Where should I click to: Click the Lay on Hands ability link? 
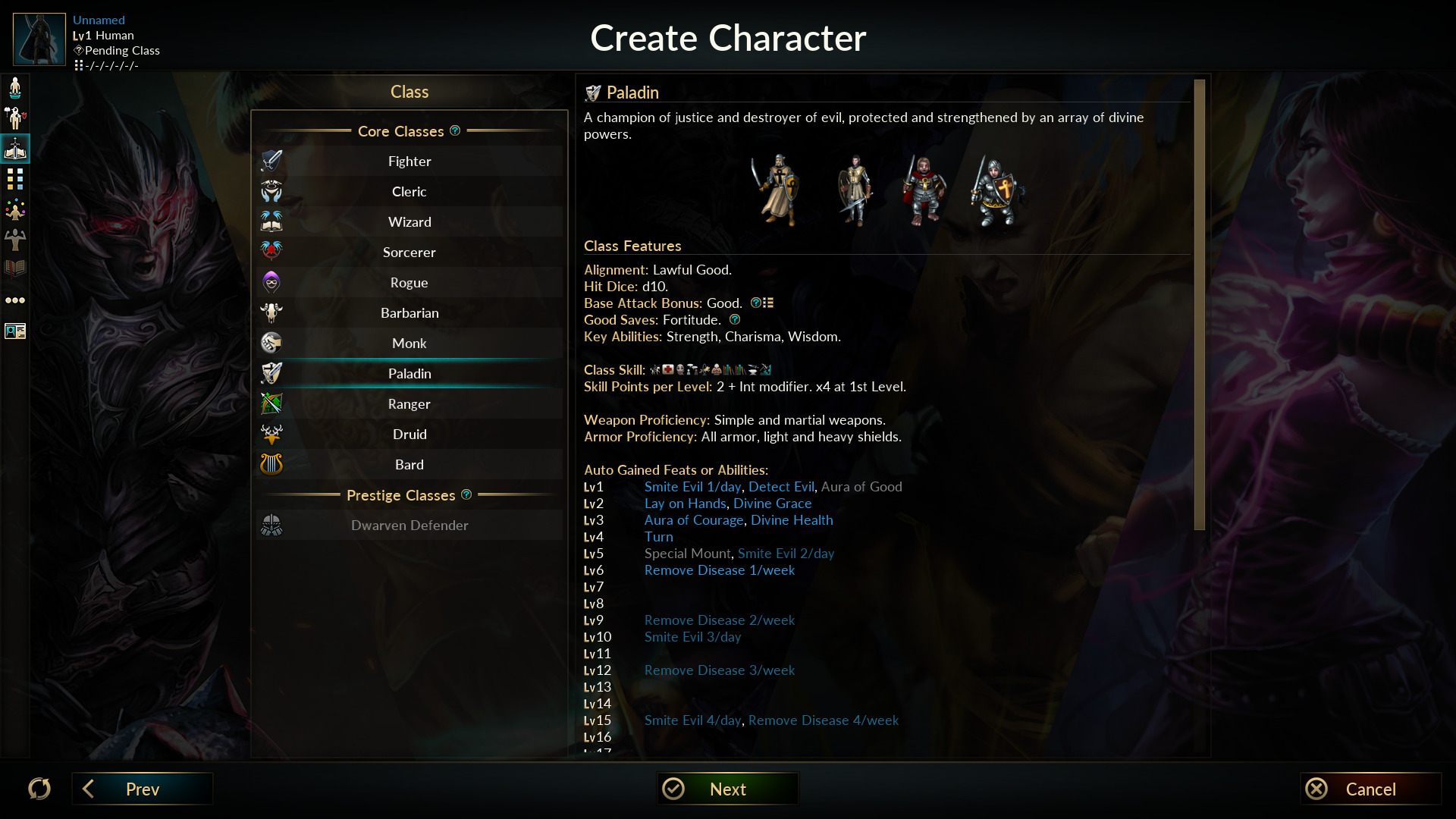pos(685,503)
